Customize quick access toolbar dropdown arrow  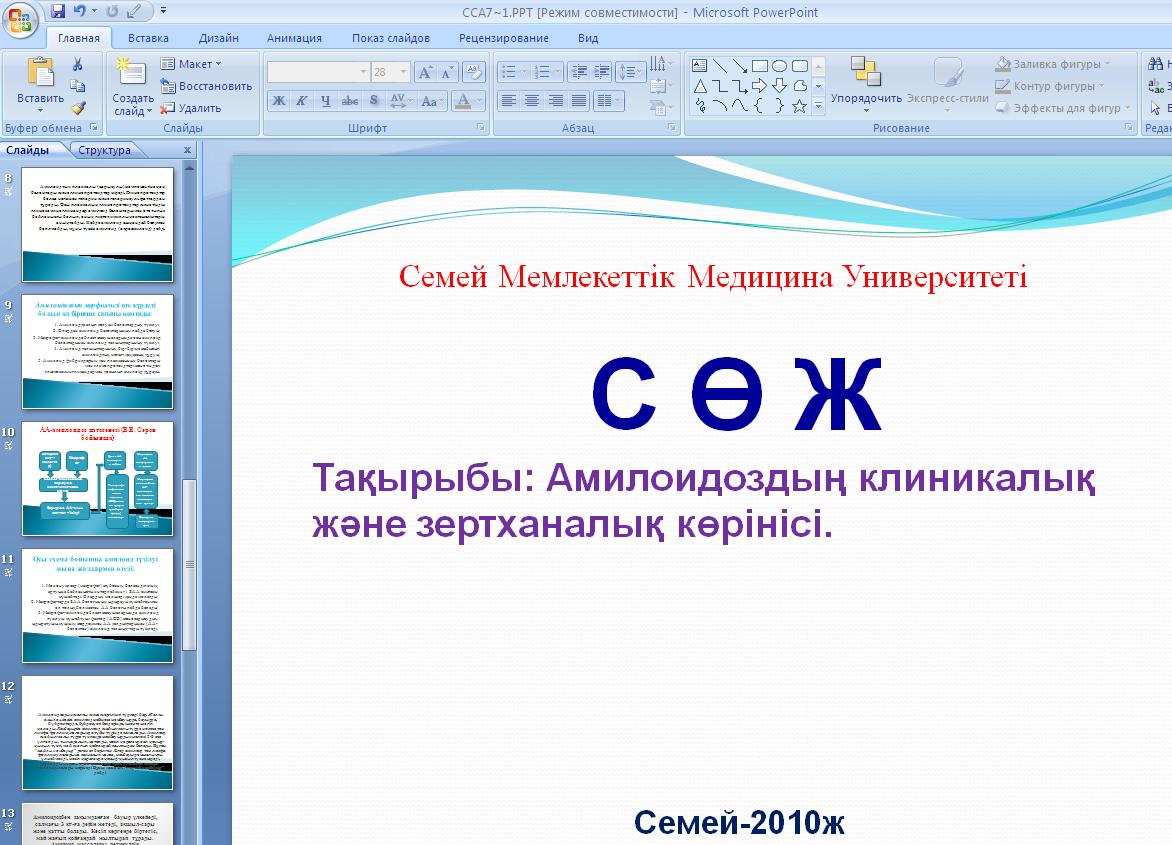[164, 10]
